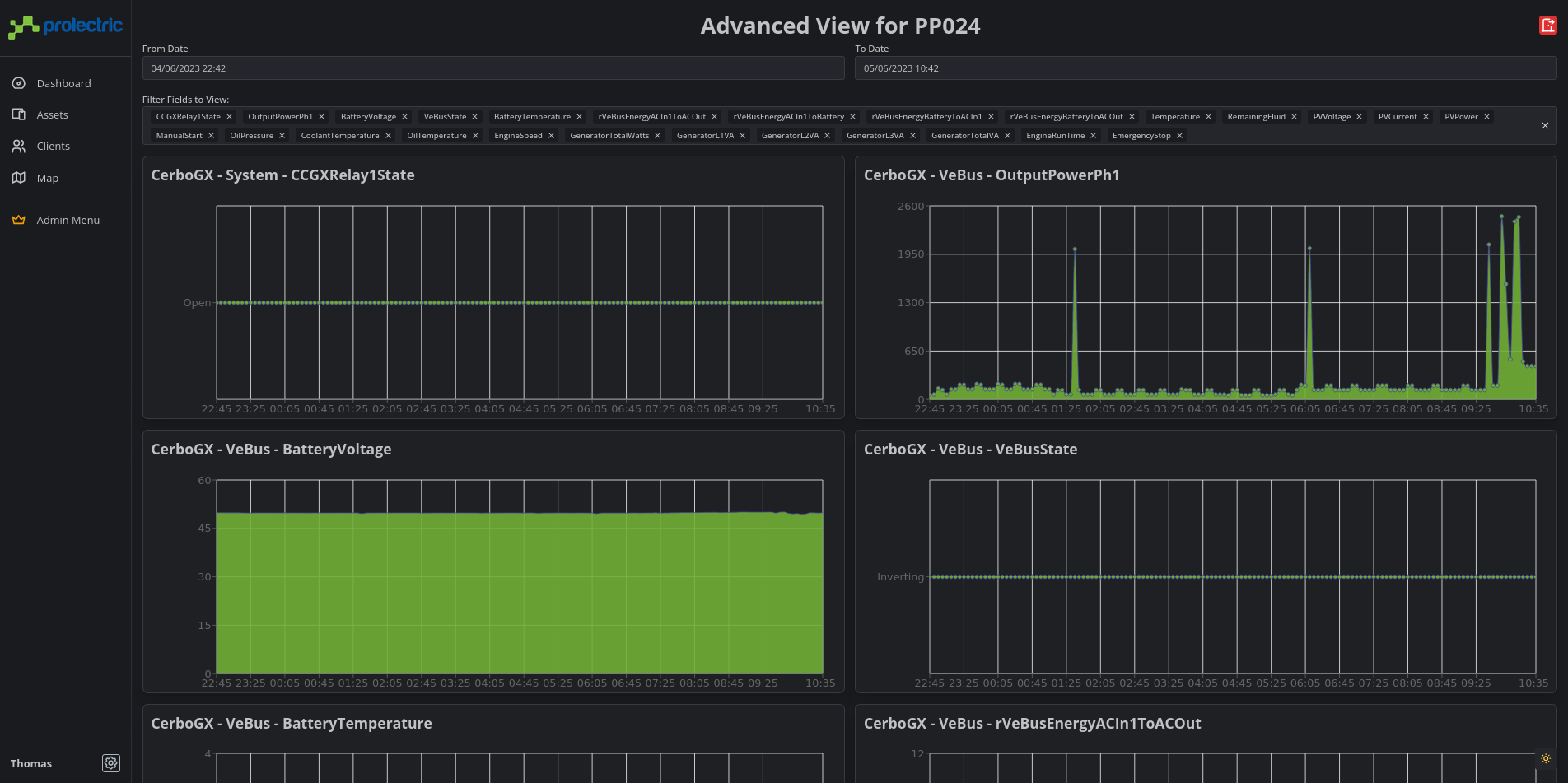The height and width of the screenshot is (783, 1568).
Task: Click the Open axis label
Action: pyautogui.click(x=197, y=303)
